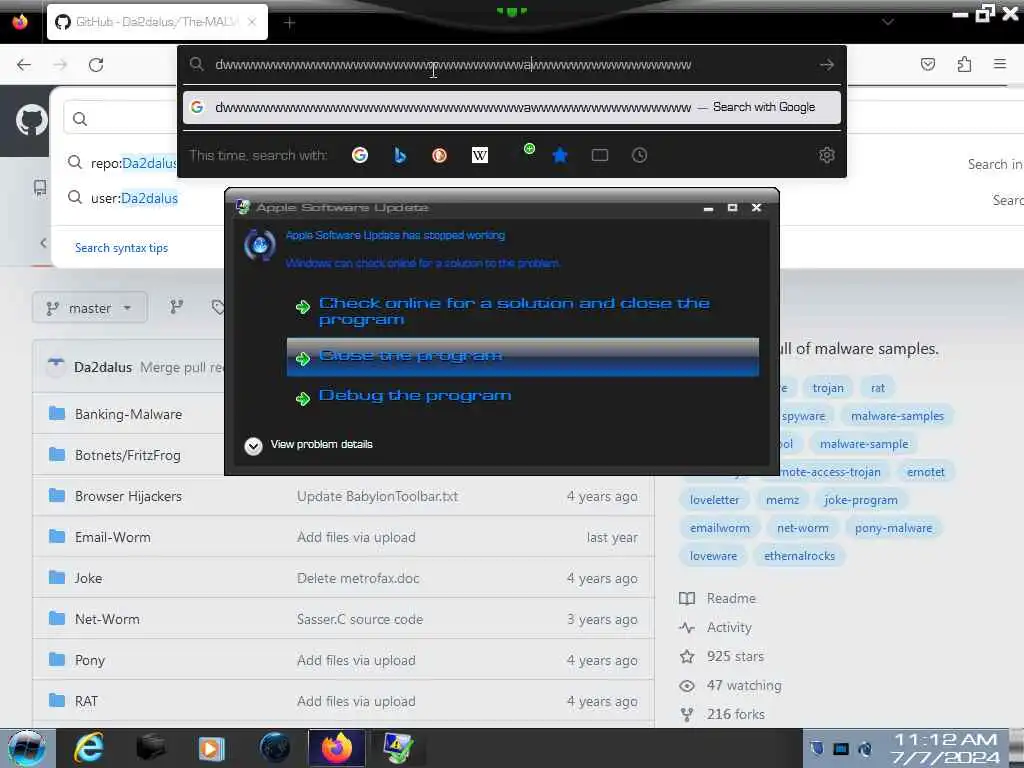The height and width of the screenshot is (768, 1024).
Task: Search this time with Bing icon
Action: pyautogui.click(x=400, y=155)
